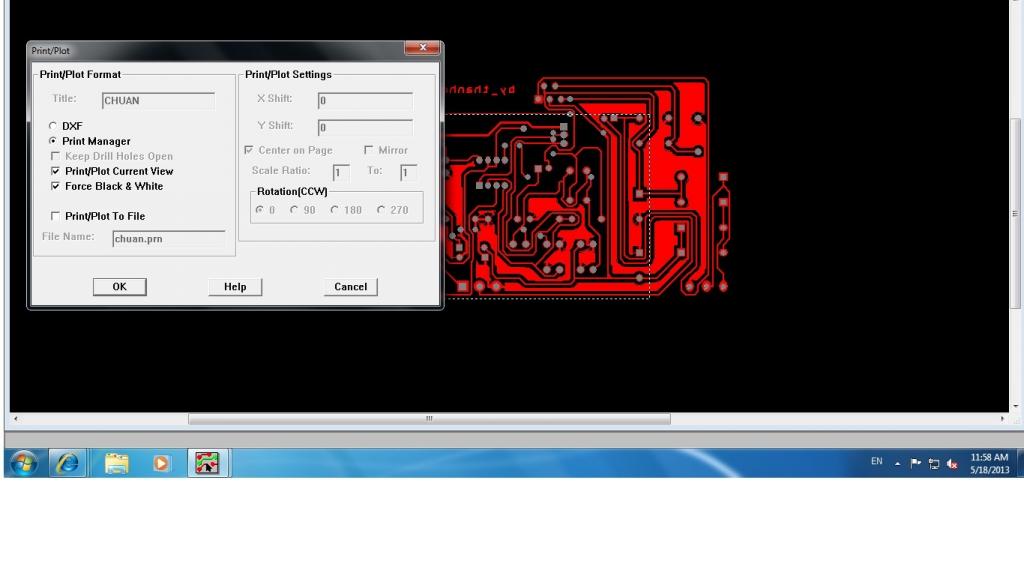The image size is (1024, 576).
Task: Select 0 degree rotation
Action: coord(260,210)
